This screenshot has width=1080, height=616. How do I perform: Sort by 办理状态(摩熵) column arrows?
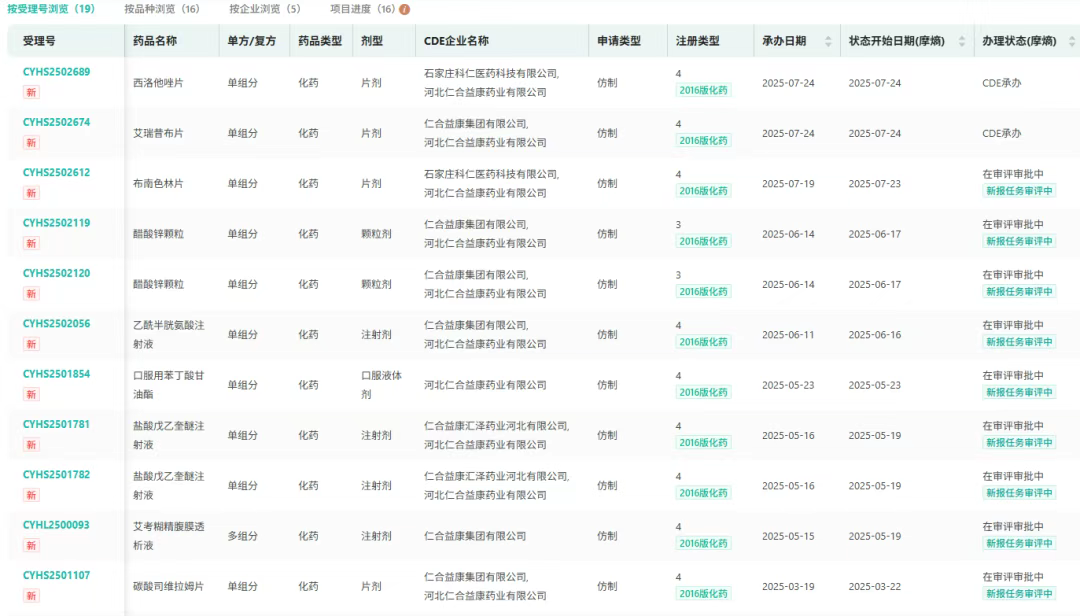pyautogui.click(x=1071, y=41)
